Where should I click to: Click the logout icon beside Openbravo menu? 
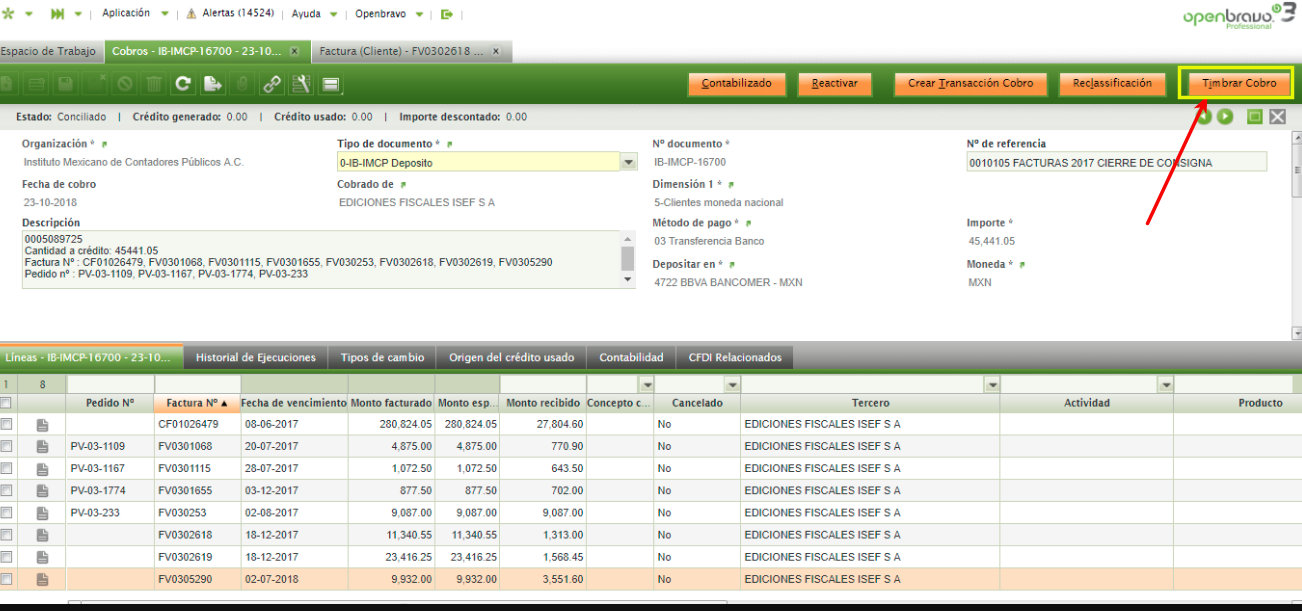click(447, 14)
